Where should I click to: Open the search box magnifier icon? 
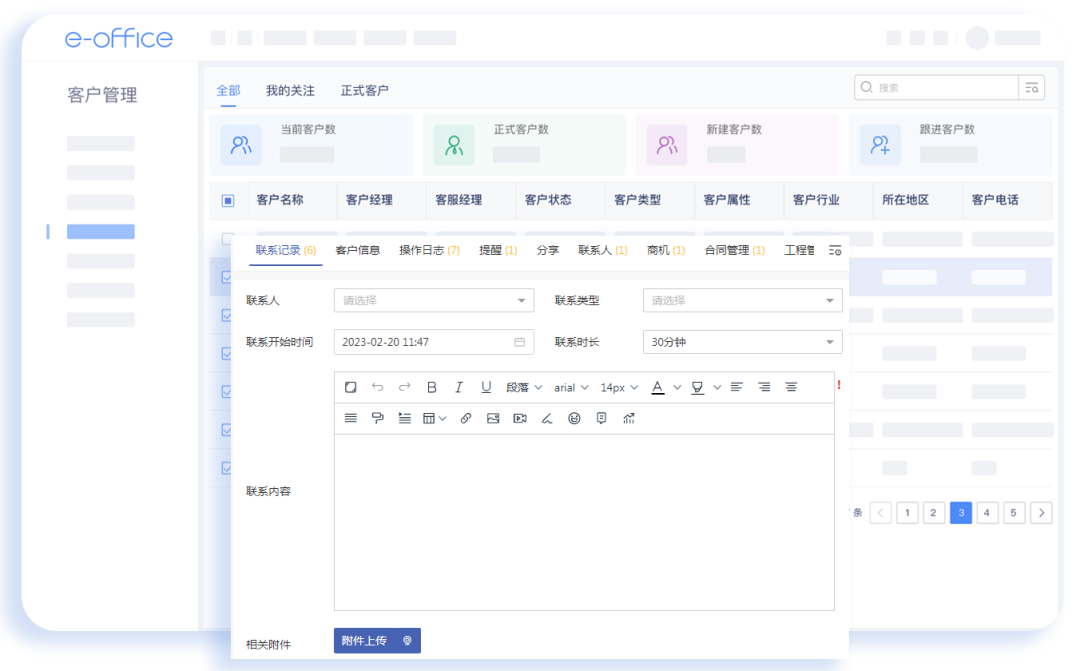tap(866, 87)
